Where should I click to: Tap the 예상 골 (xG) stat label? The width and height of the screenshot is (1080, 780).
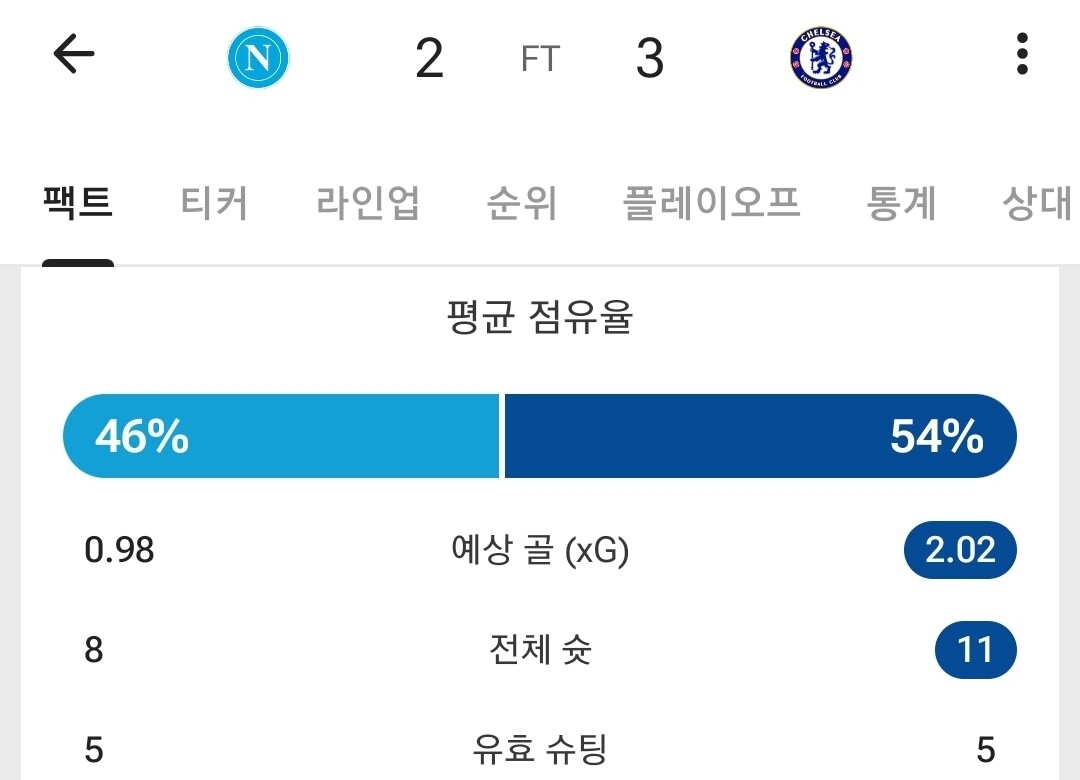click(540, 550)
